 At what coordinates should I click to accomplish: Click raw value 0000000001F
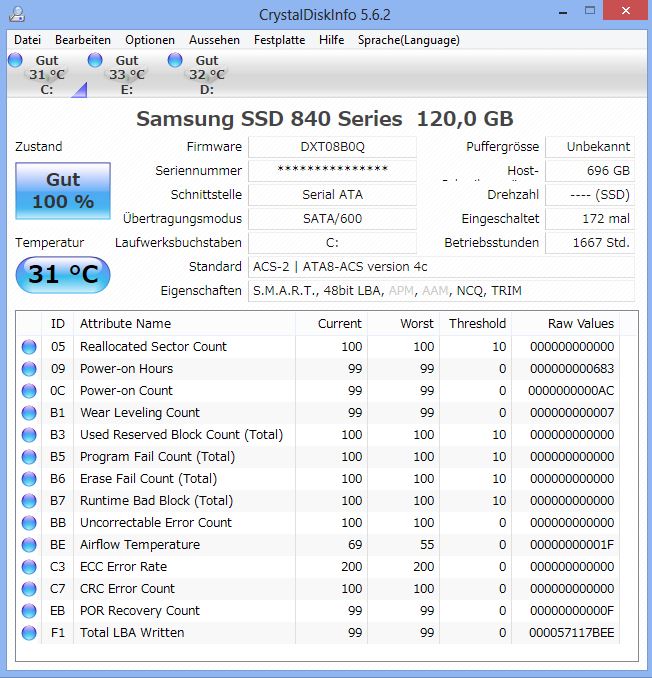[x=572, y=545]
